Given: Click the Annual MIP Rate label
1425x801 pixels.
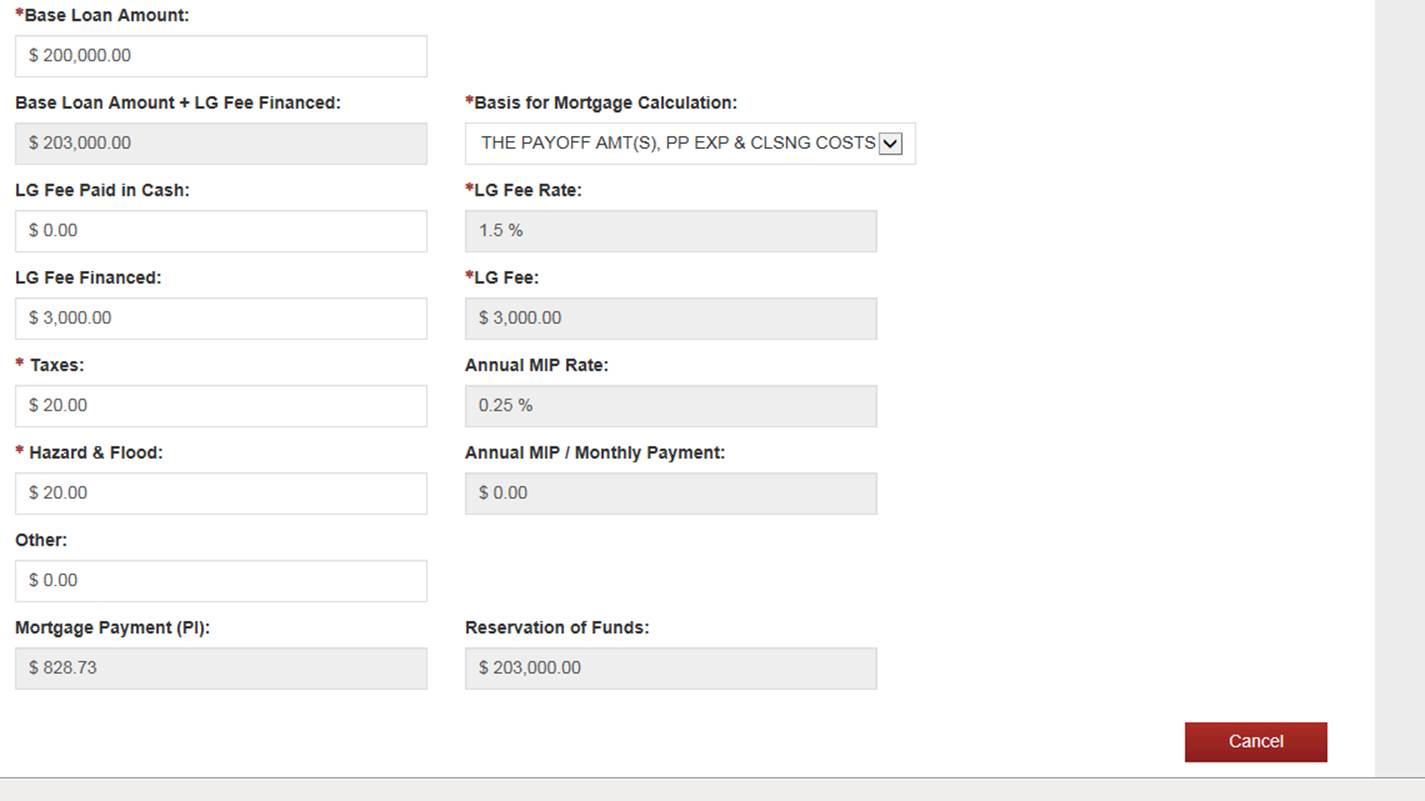Looking at the screenshot, I should click(x=536, y=366).
